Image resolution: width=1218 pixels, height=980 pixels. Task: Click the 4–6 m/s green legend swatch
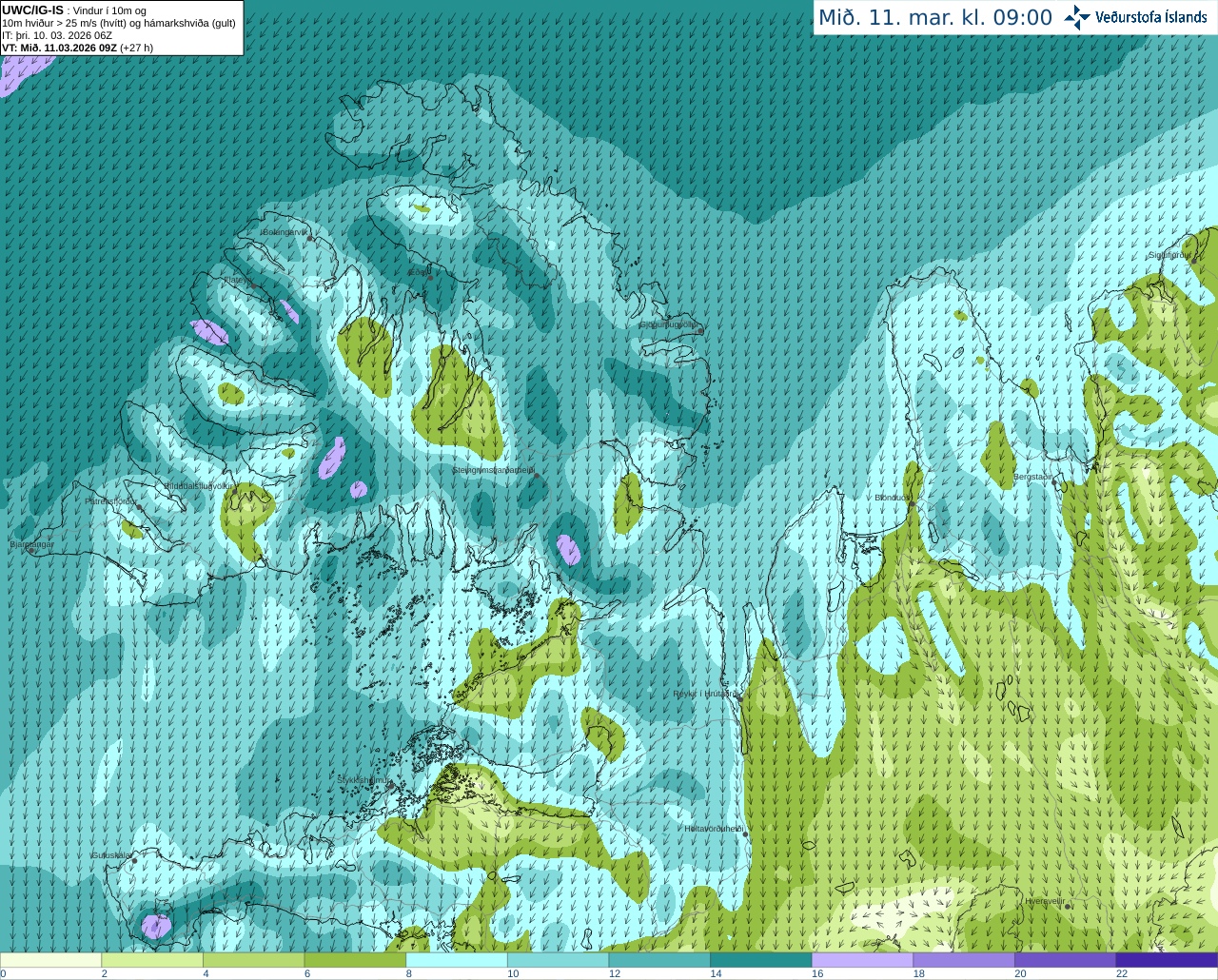point(254,960)
